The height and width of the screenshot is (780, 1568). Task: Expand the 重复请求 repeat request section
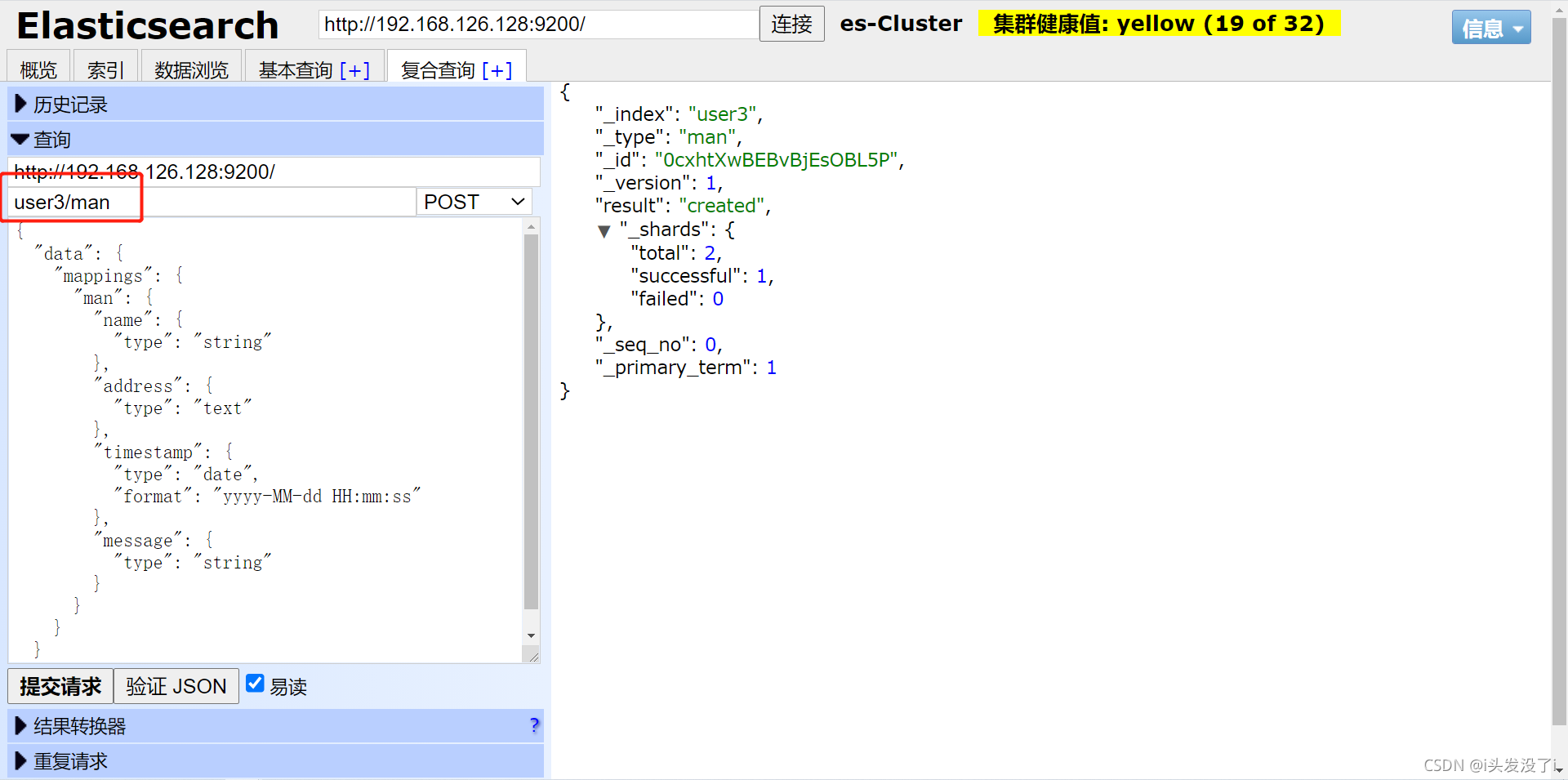(276, 761)
